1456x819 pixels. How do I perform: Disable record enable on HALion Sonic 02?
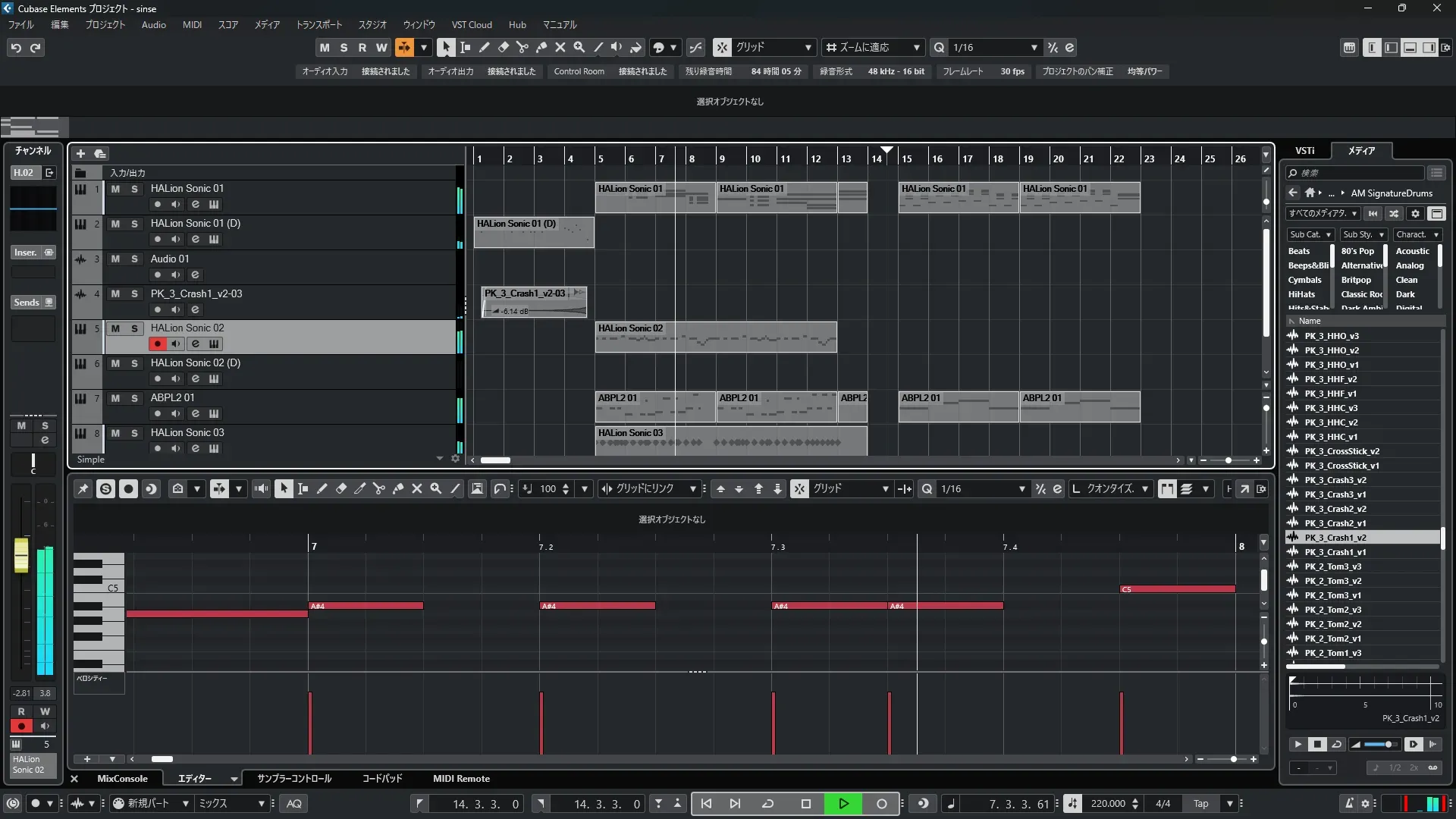[x=157, y=344]
